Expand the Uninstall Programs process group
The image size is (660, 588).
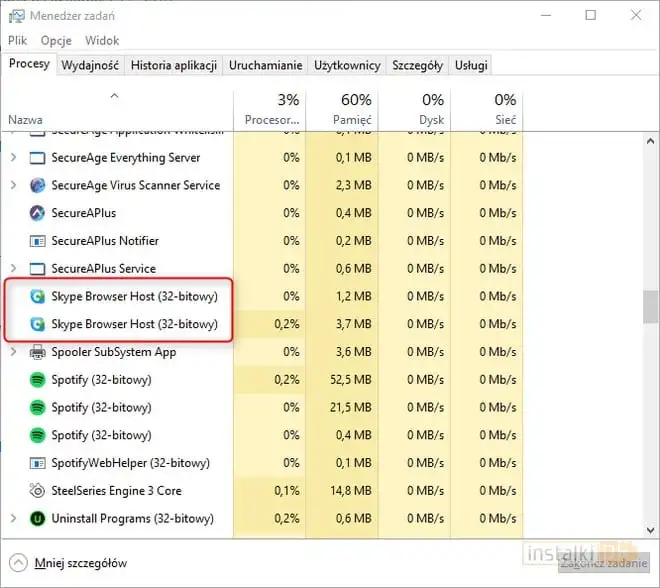click(x=13, y=519)
